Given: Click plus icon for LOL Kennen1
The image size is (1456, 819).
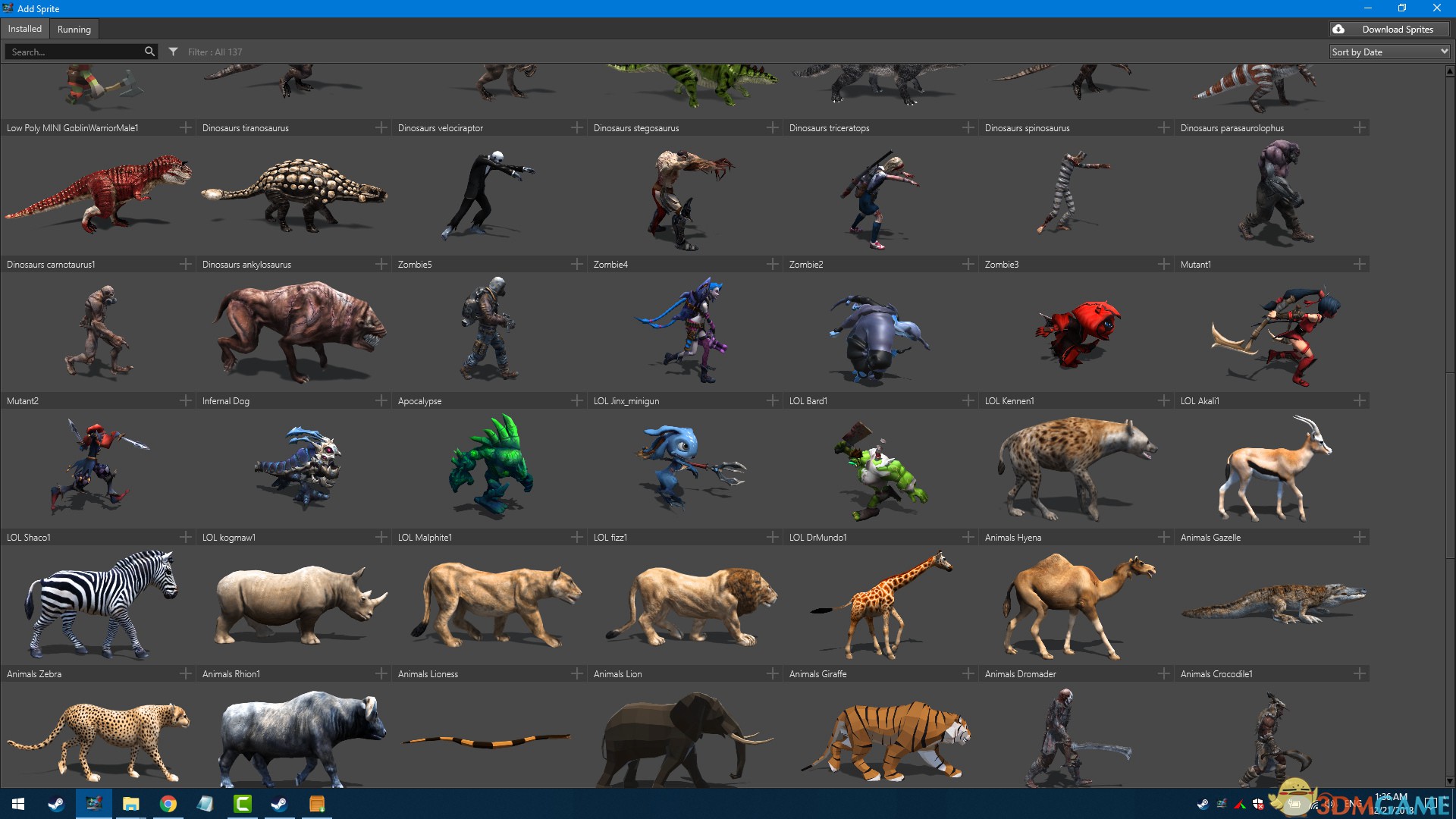Looking at the screenshot, I should [1164, 400].
